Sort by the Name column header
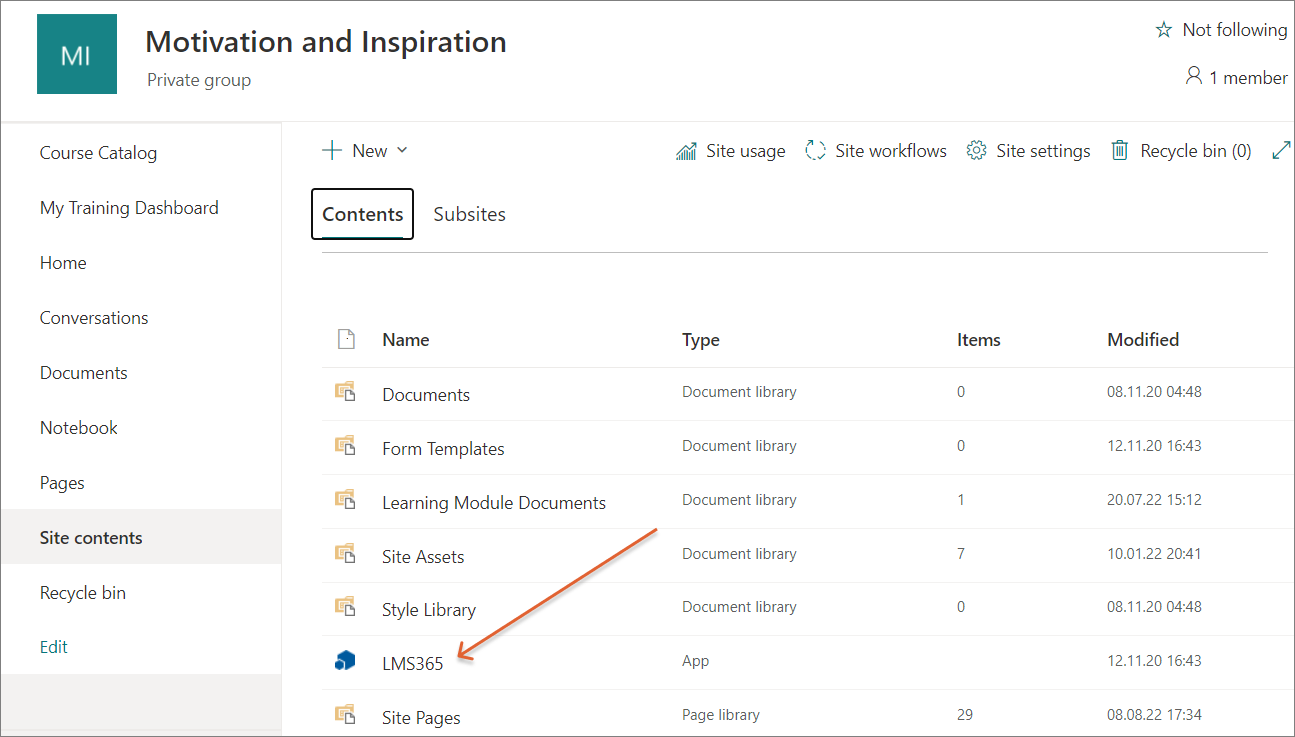 coord(405,340)
